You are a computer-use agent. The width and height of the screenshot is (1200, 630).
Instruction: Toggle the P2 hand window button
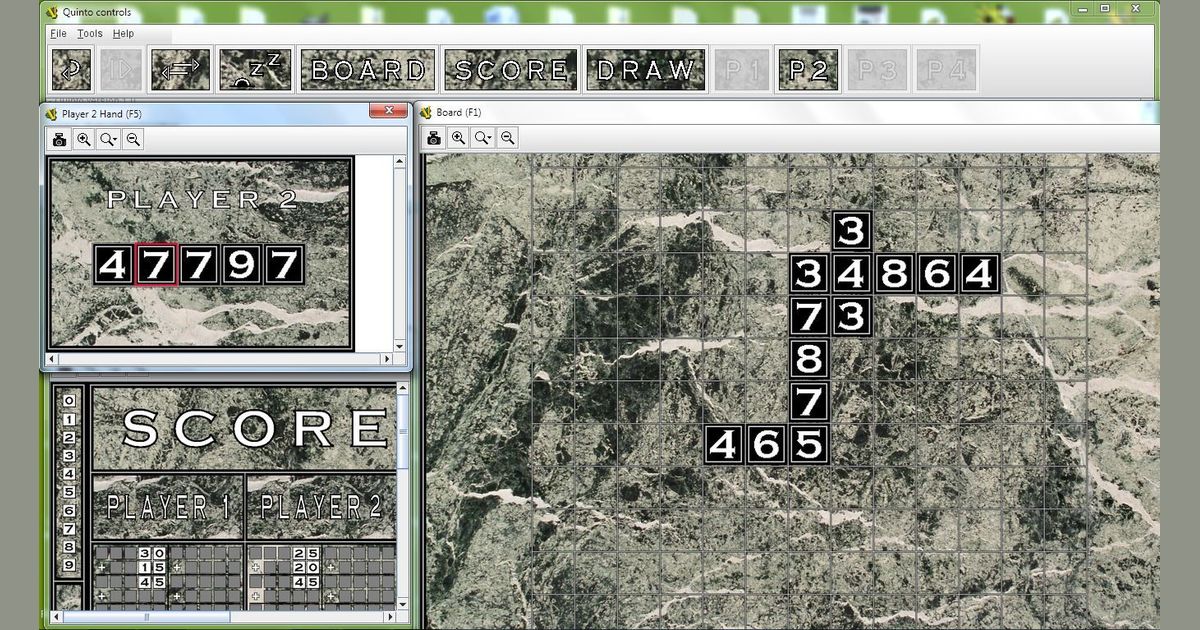[807, 70]
